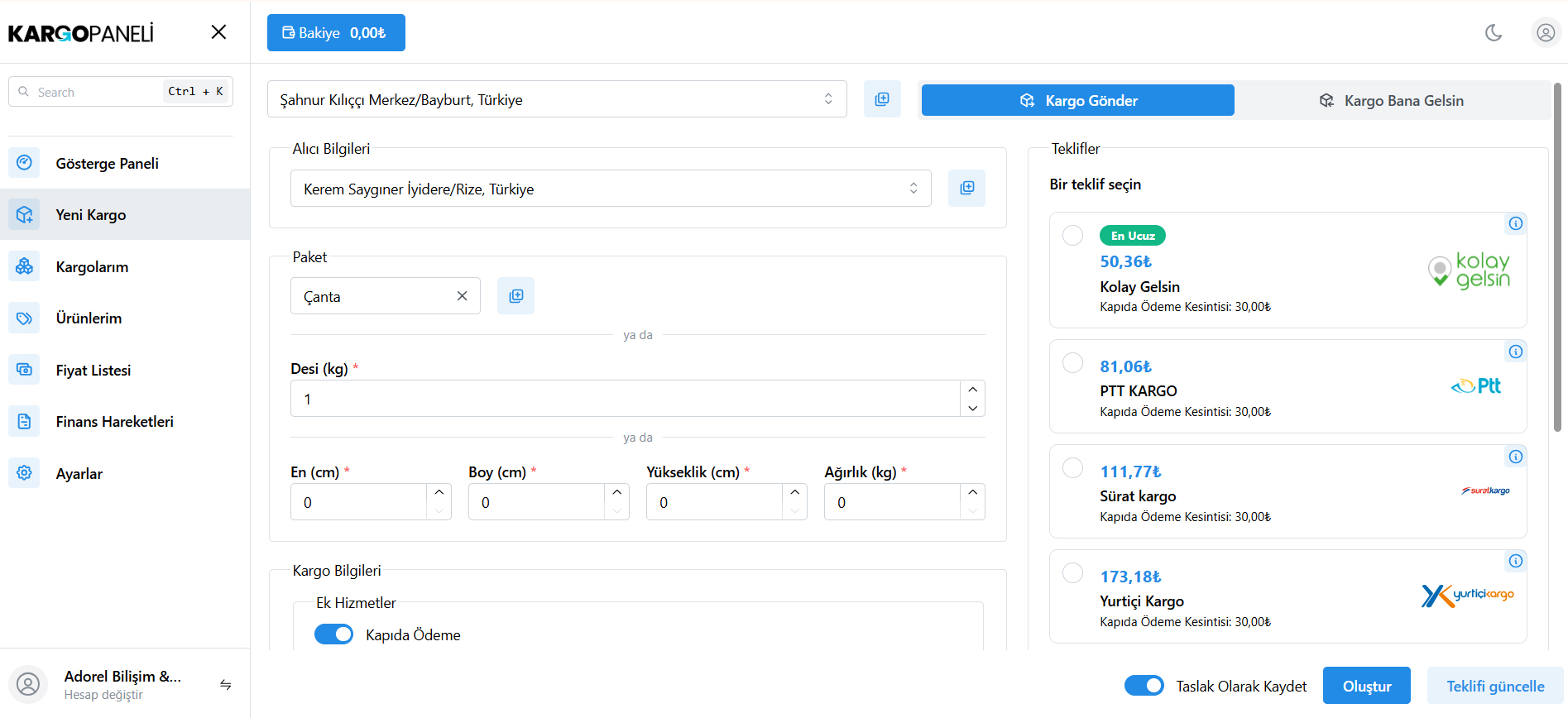Select Sürat kargo offer radio button

pos(1072,467)
